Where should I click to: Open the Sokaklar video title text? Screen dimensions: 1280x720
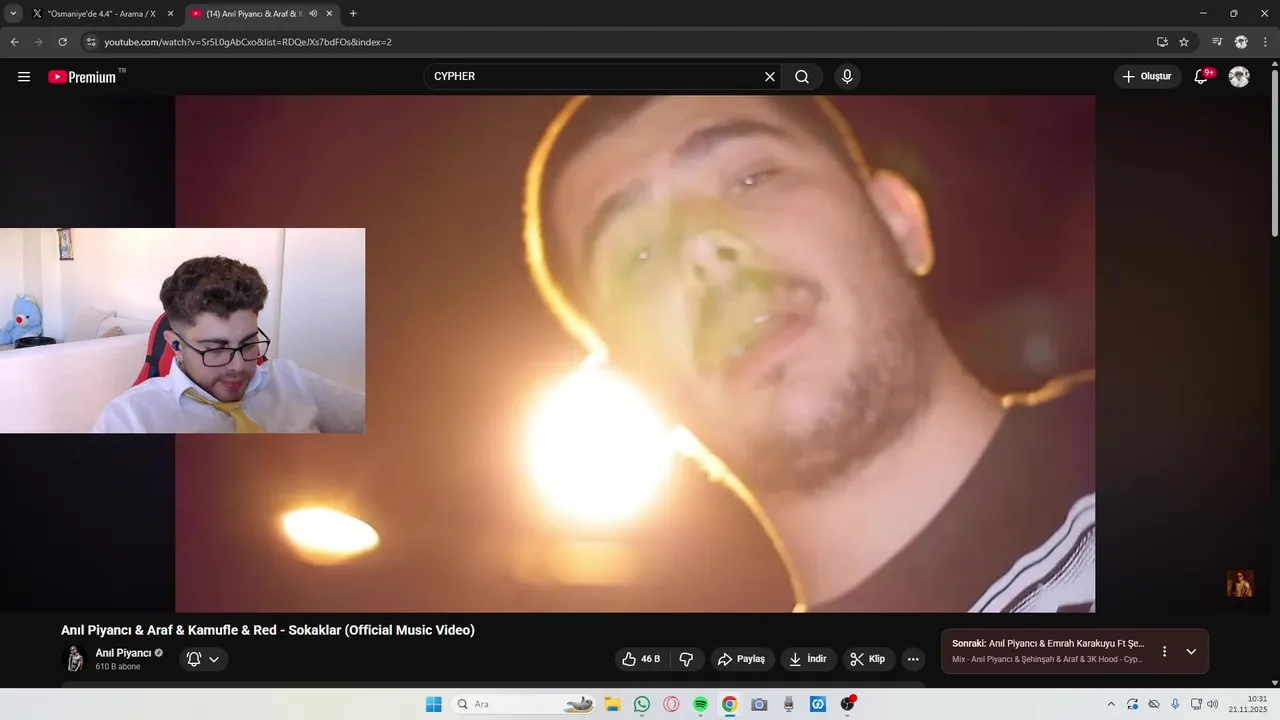click(268, 630)
